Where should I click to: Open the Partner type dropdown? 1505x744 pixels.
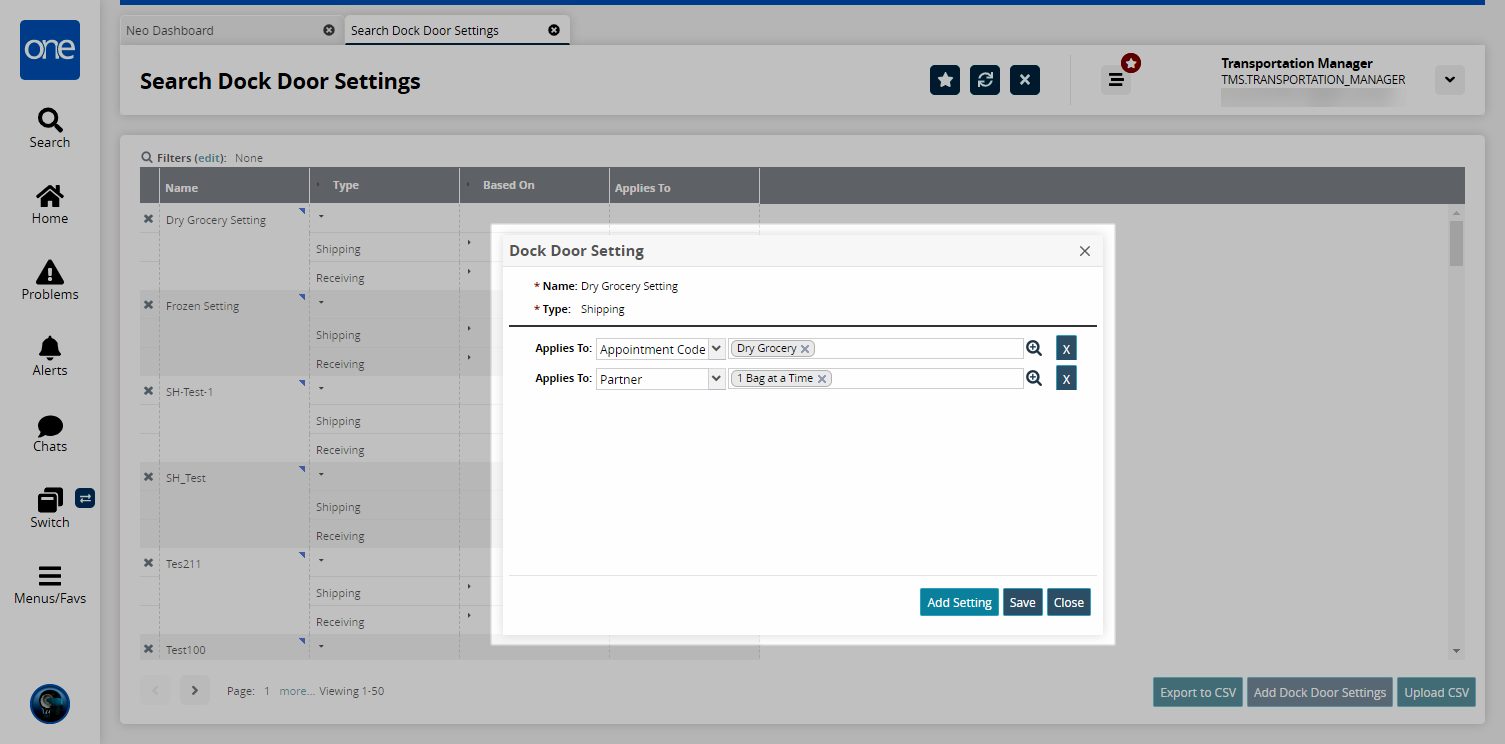(716, 379)
